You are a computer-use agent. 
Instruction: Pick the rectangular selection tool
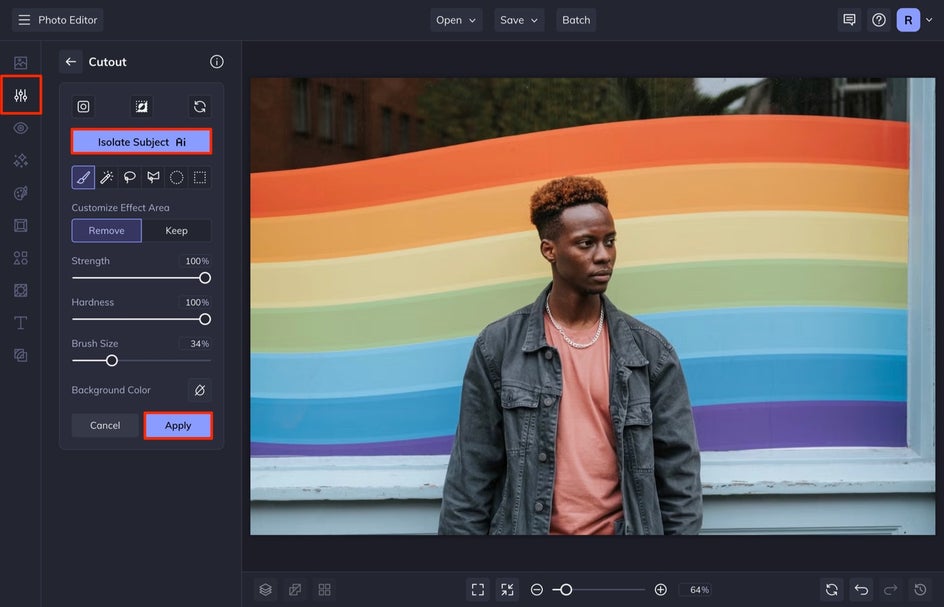200,178
